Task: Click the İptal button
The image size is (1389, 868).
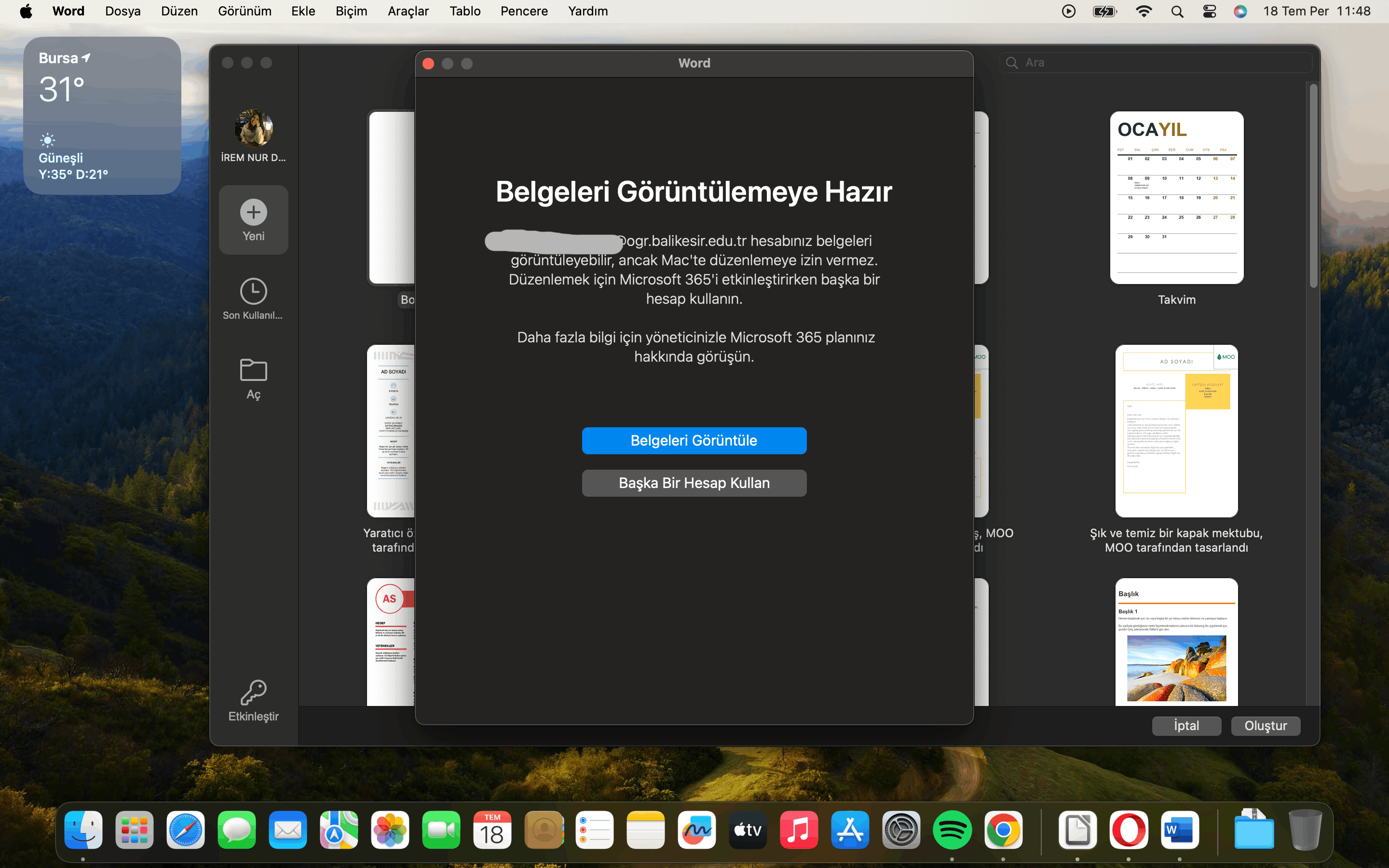Action: [1186, 726]
